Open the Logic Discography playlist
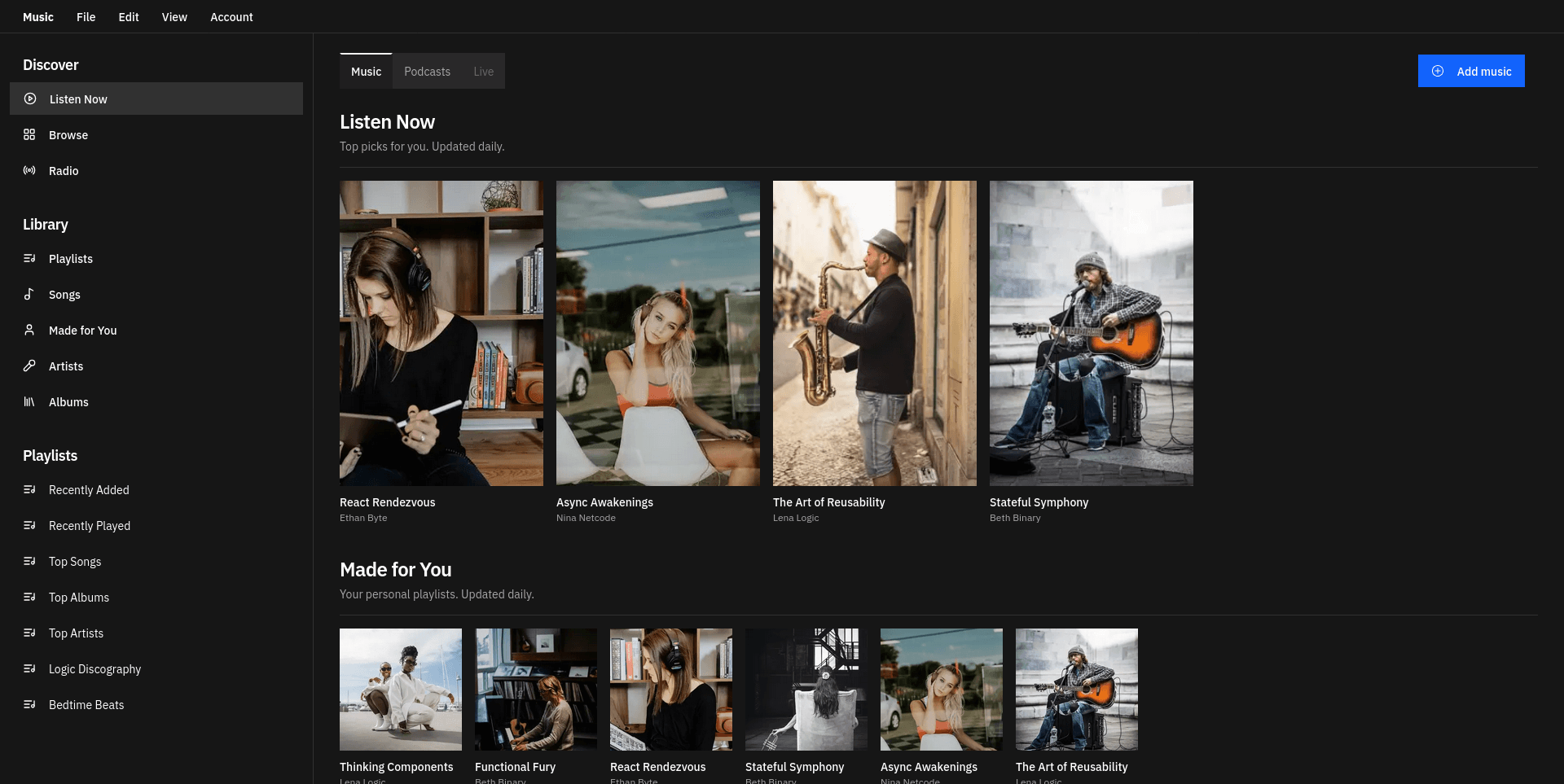This screenshot has width=1564, height=784. click(x=156, y=668)
